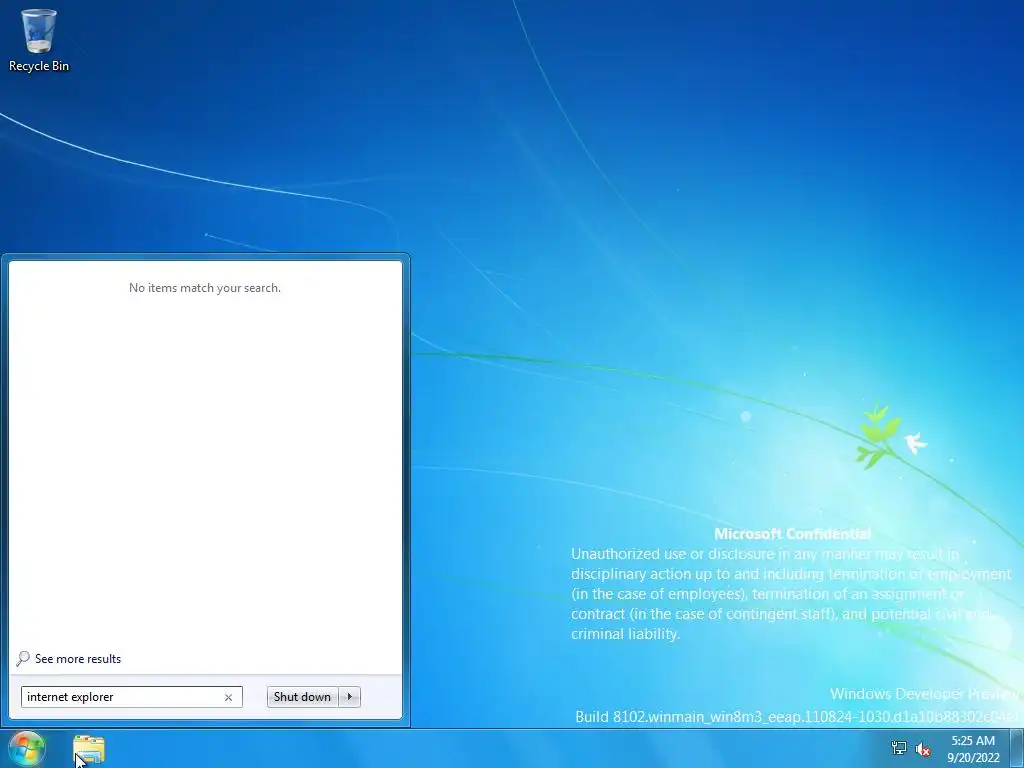This screenshot has width=1024, height=768.
Task: Click the network status tray icon
Action: [x=899, y=748]
